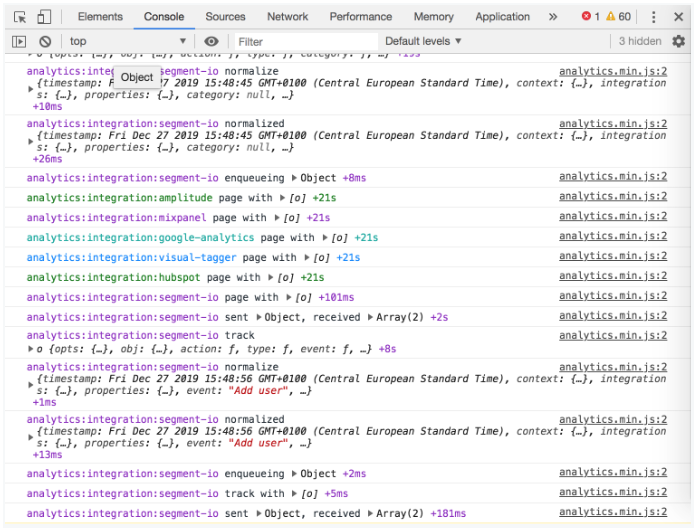Show more tabs via the double chevron
The image size is (696, 531).
pos(553,17)
